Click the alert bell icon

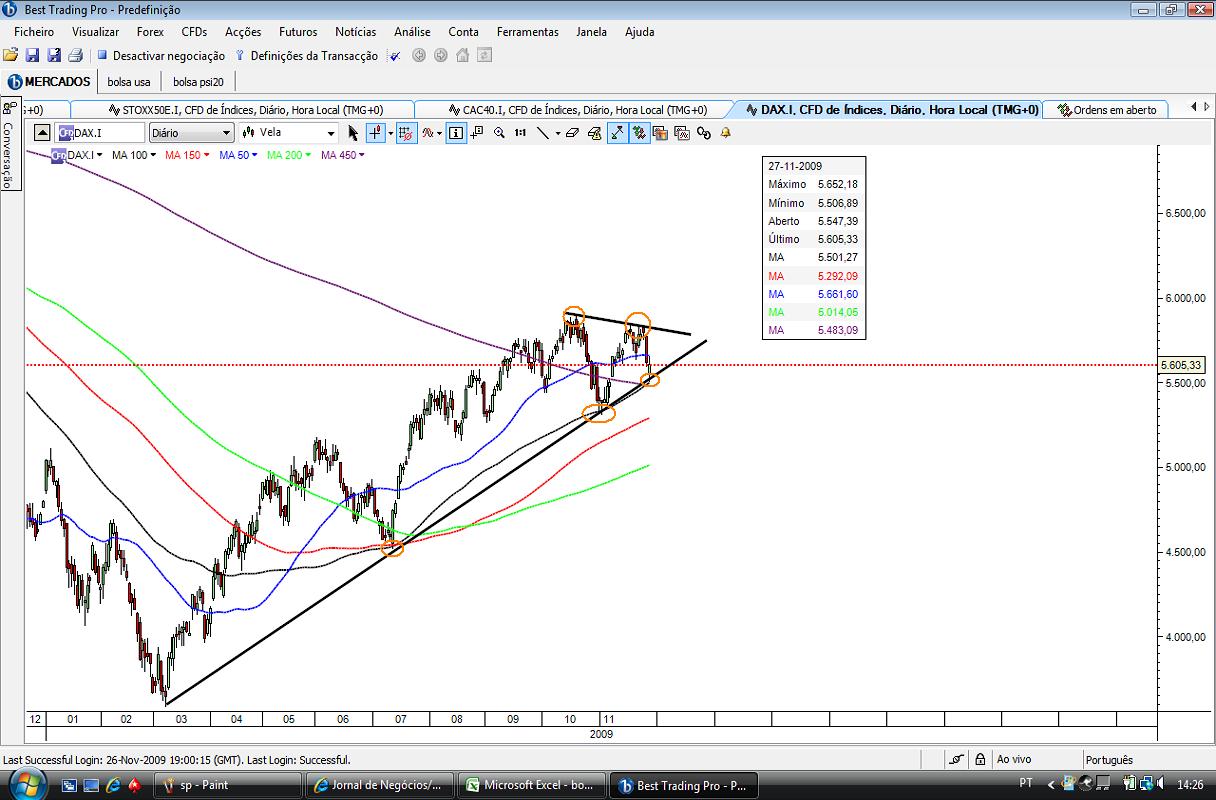(726, 132)
